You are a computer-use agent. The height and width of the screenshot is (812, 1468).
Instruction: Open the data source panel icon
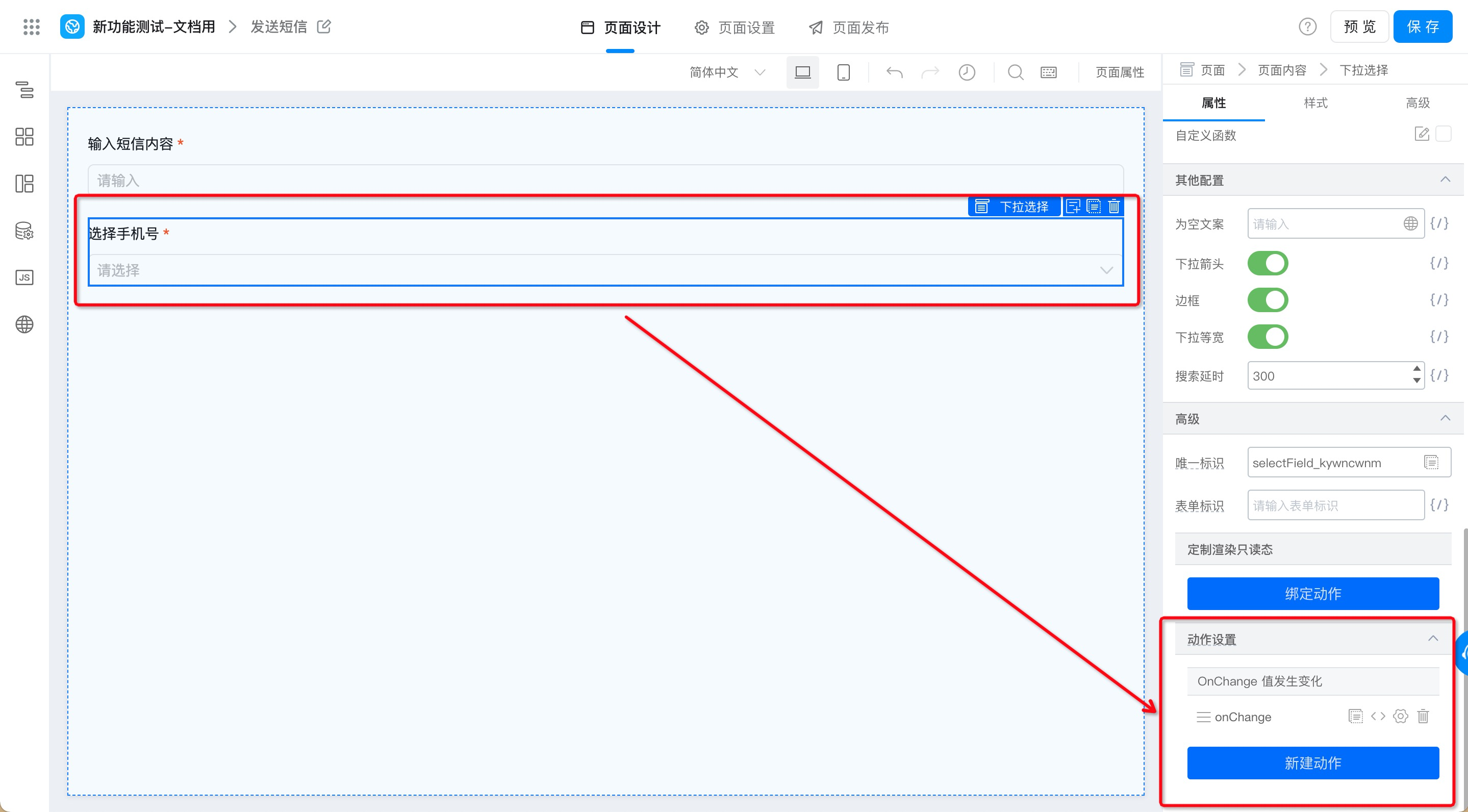tap(24, 231)
